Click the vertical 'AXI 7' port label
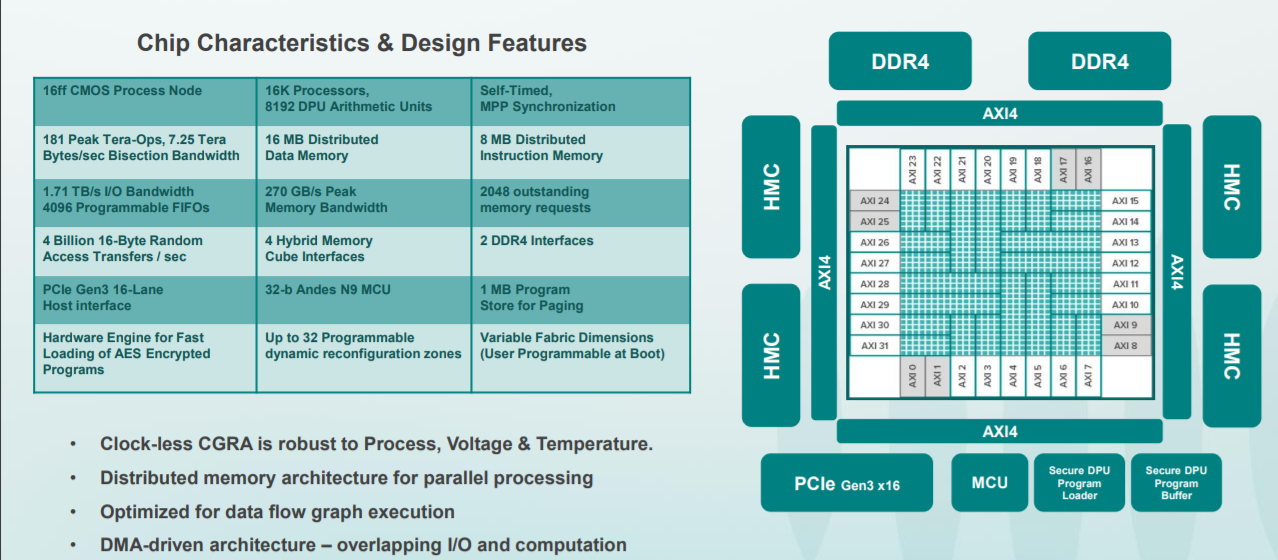 [x=1087, y=377]
